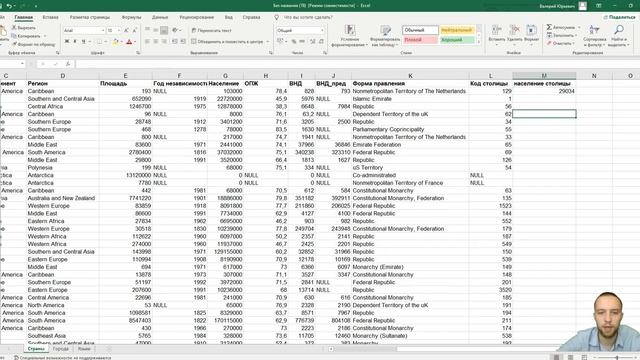
Task: Click the Format Painter (Формат по образцу) button
Action: (x=33, y=44)
